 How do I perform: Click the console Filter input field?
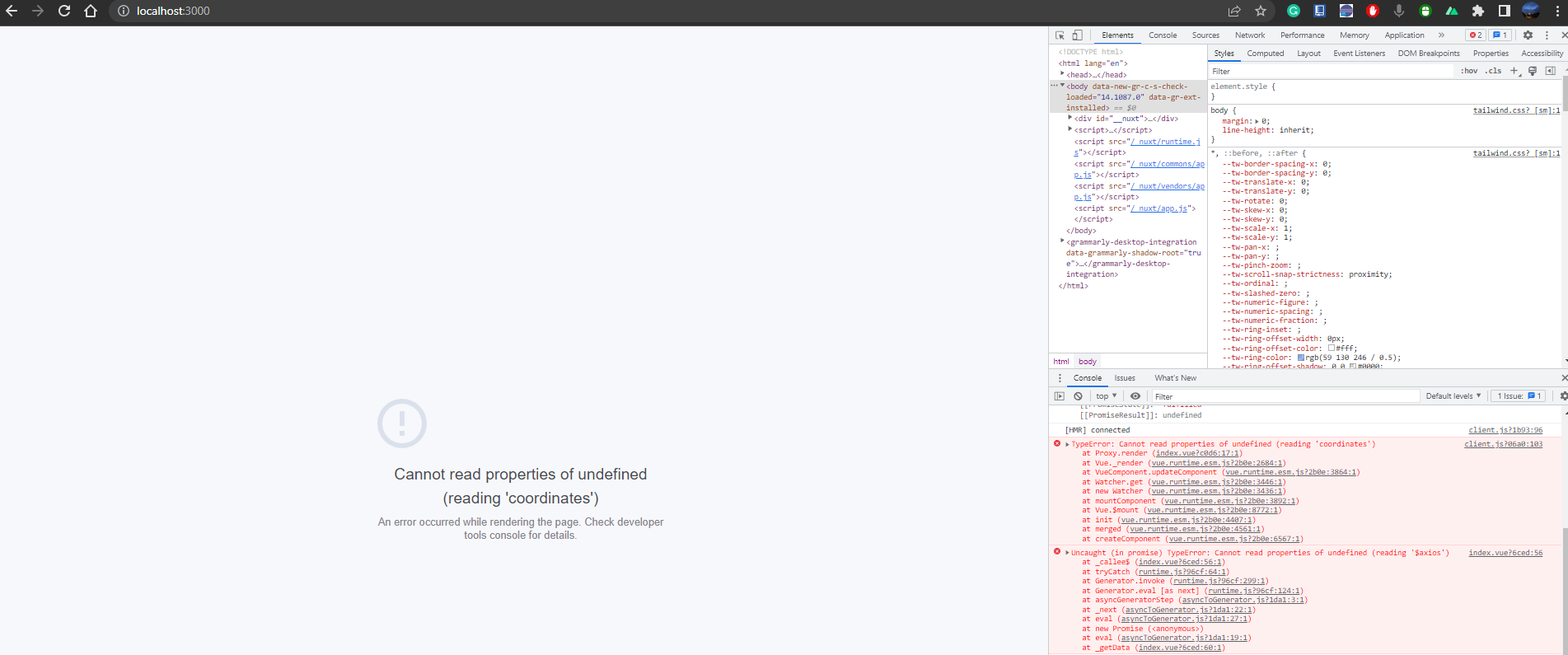coord(1285,396)
